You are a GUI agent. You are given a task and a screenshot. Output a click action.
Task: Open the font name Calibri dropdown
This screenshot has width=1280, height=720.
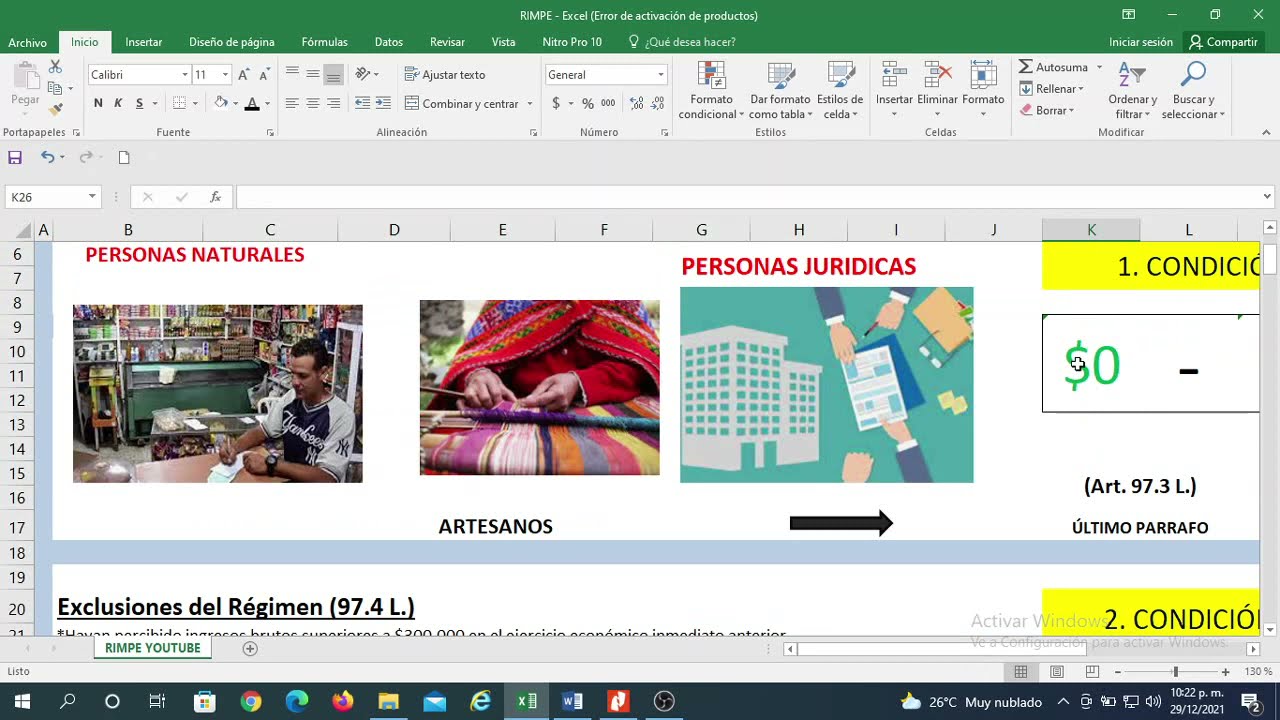click(185, 75)
